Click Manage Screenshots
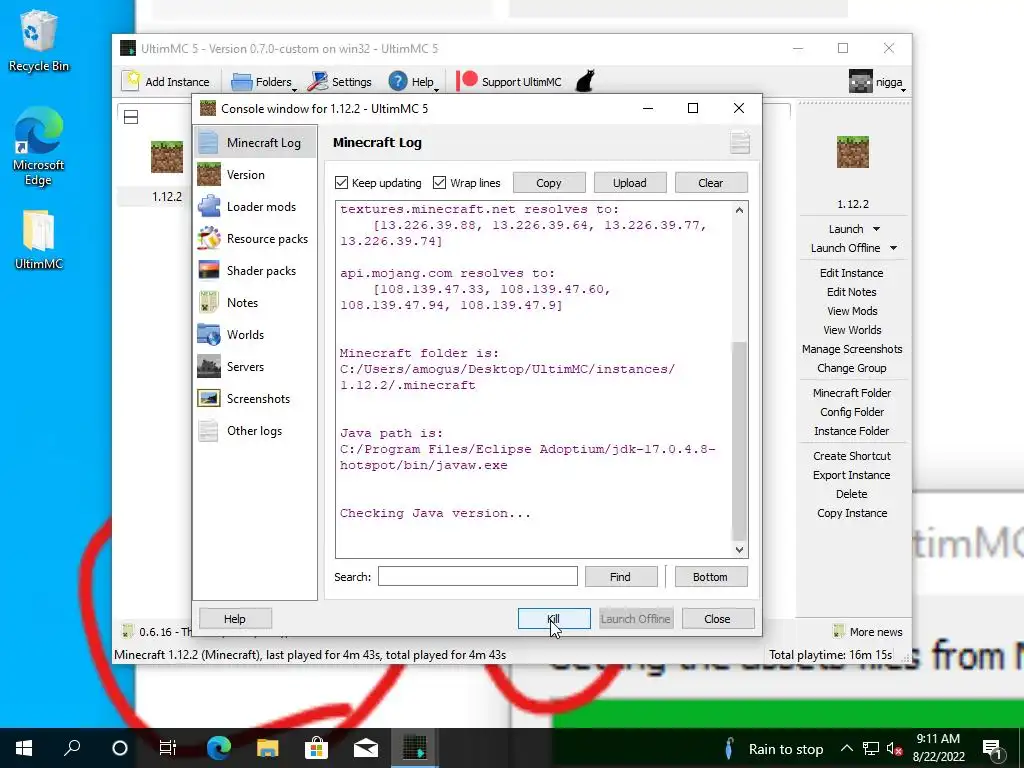This screenshot has width=1024, height=768. (x=852, y=349)
